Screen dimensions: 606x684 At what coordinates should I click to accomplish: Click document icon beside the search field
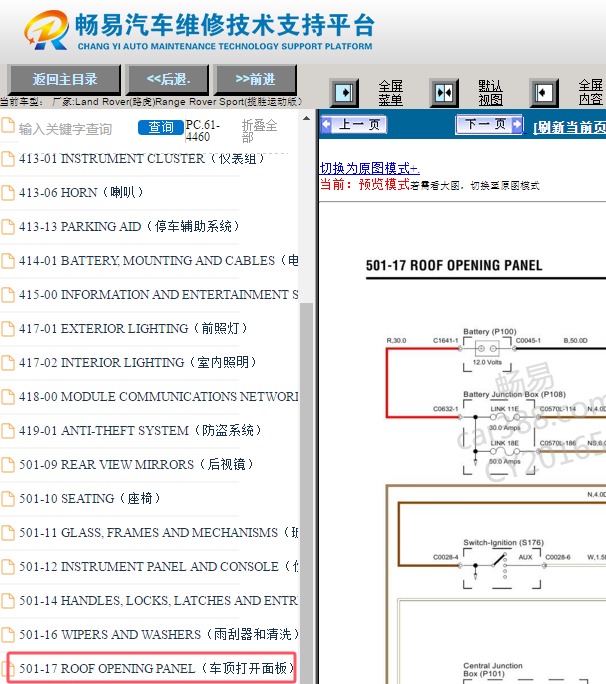click(7, 125)
